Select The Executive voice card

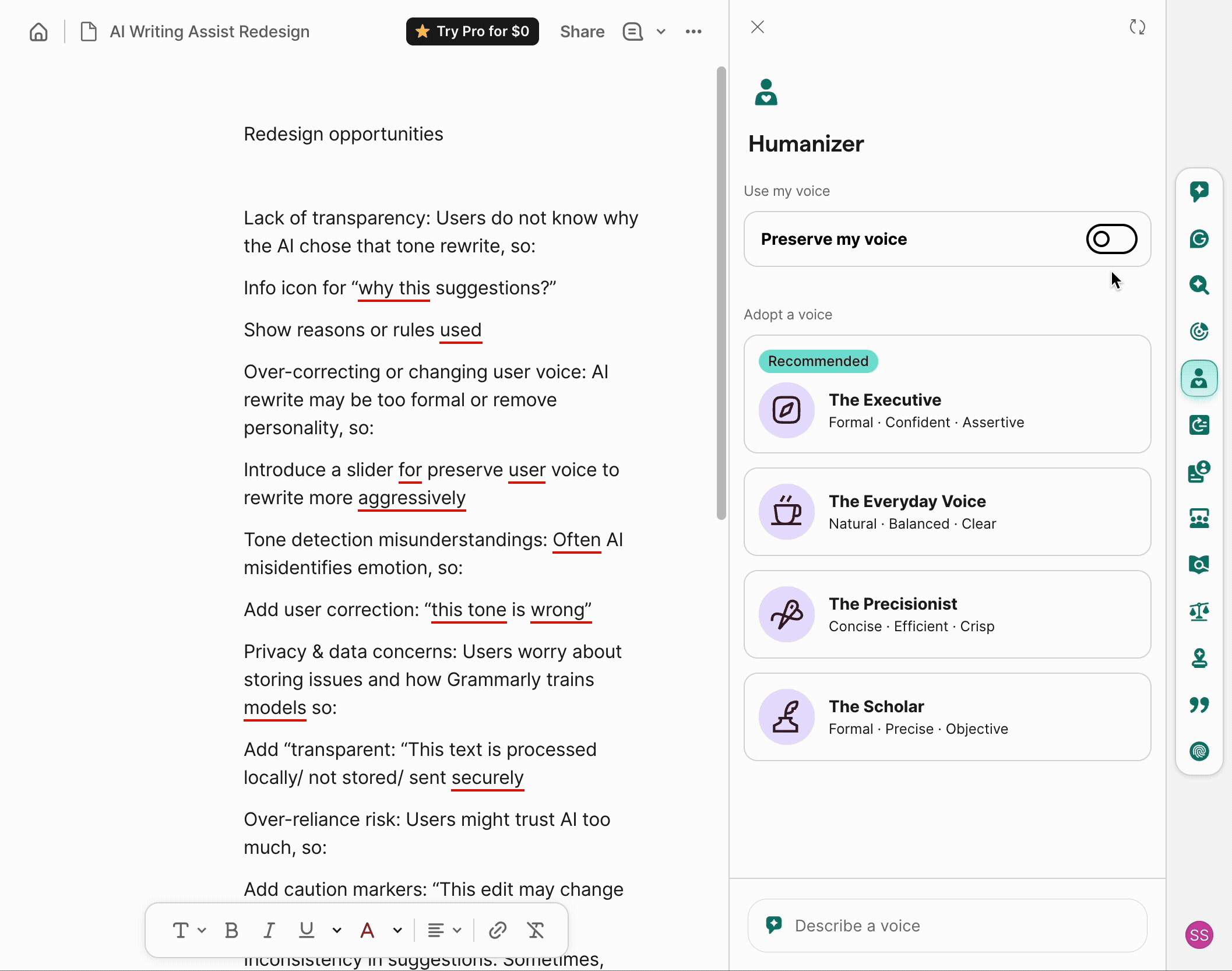(x=947, y=394)
